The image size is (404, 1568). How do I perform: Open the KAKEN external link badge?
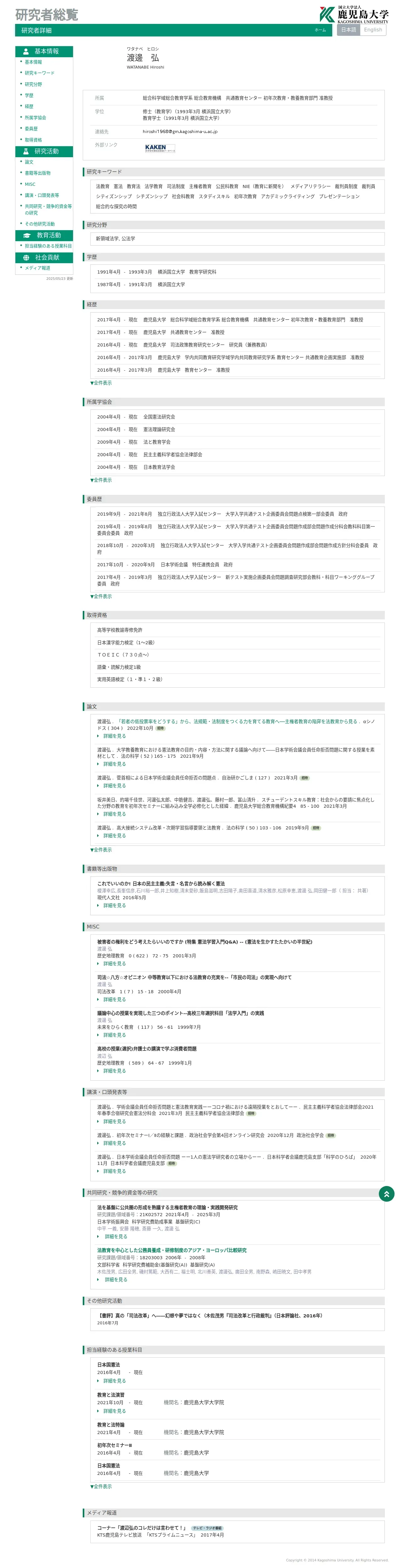(x=160, y=148)
